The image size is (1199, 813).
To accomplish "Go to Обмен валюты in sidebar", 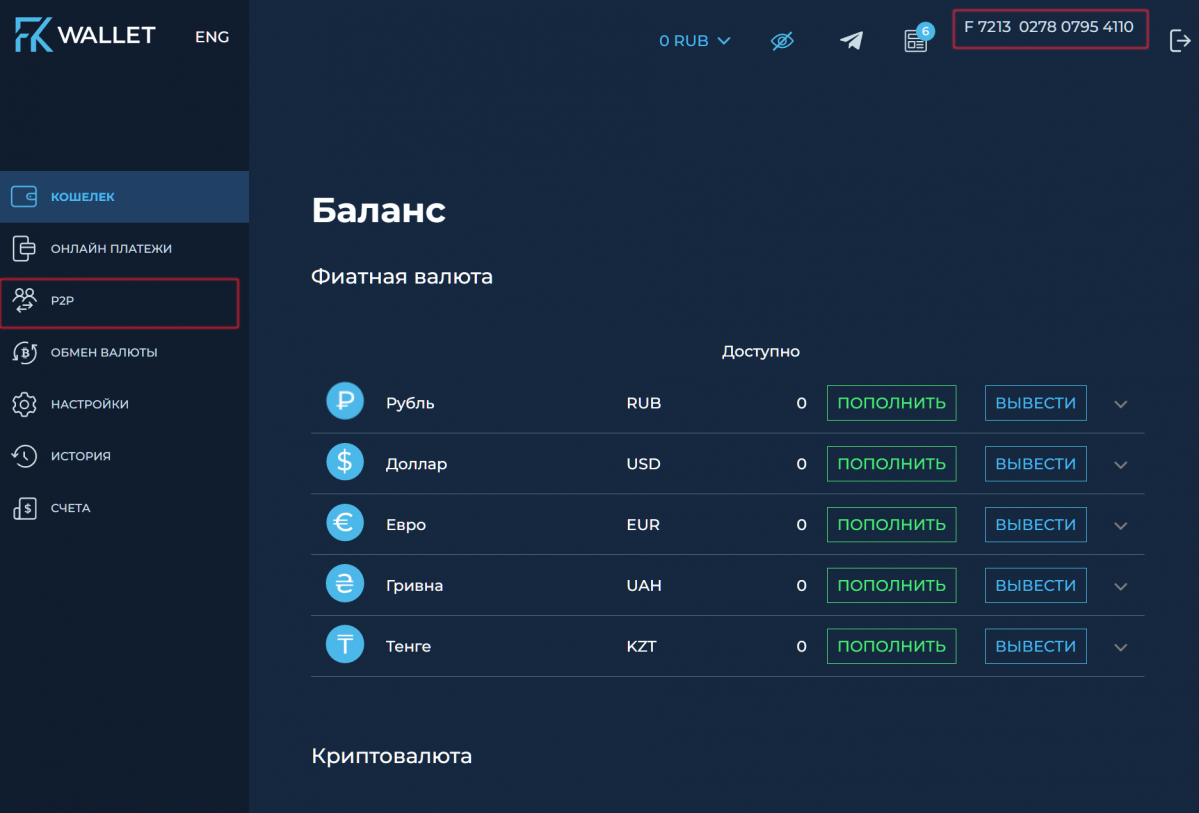I will point(103,352).
